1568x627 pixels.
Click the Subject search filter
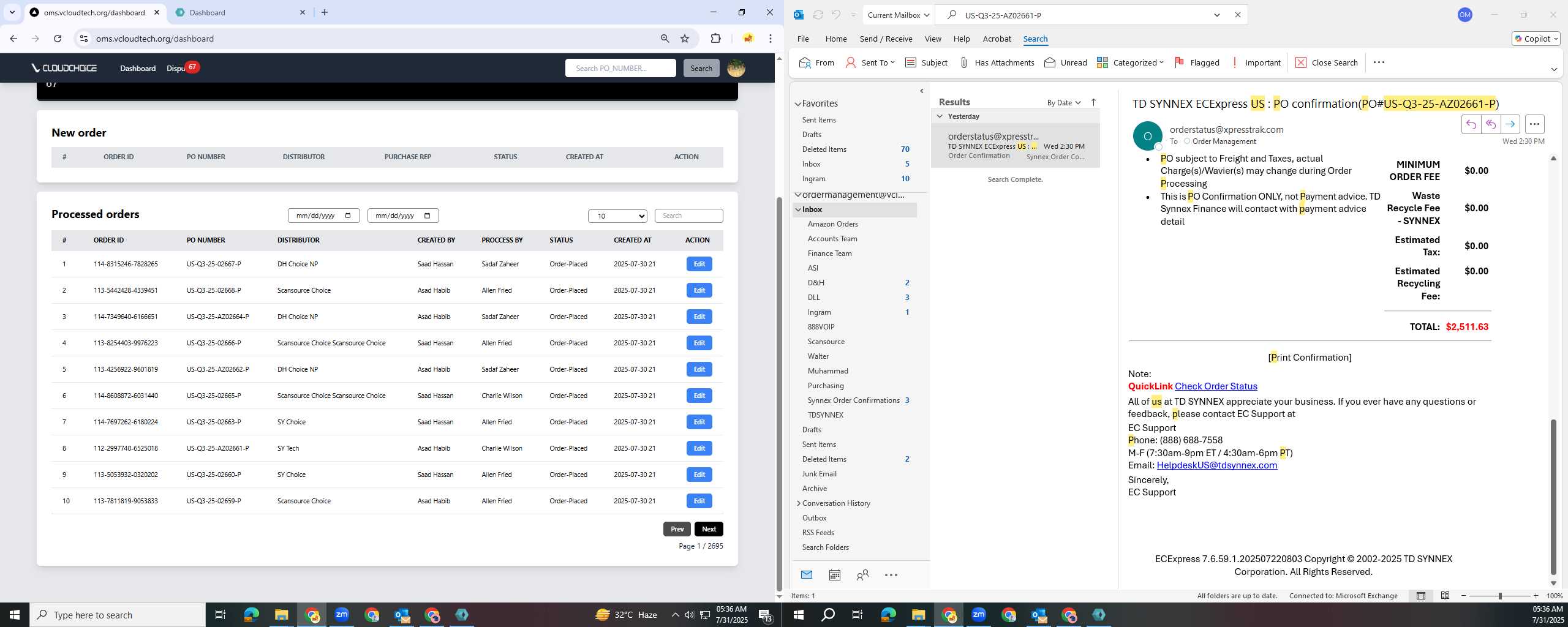click(926, 62)
